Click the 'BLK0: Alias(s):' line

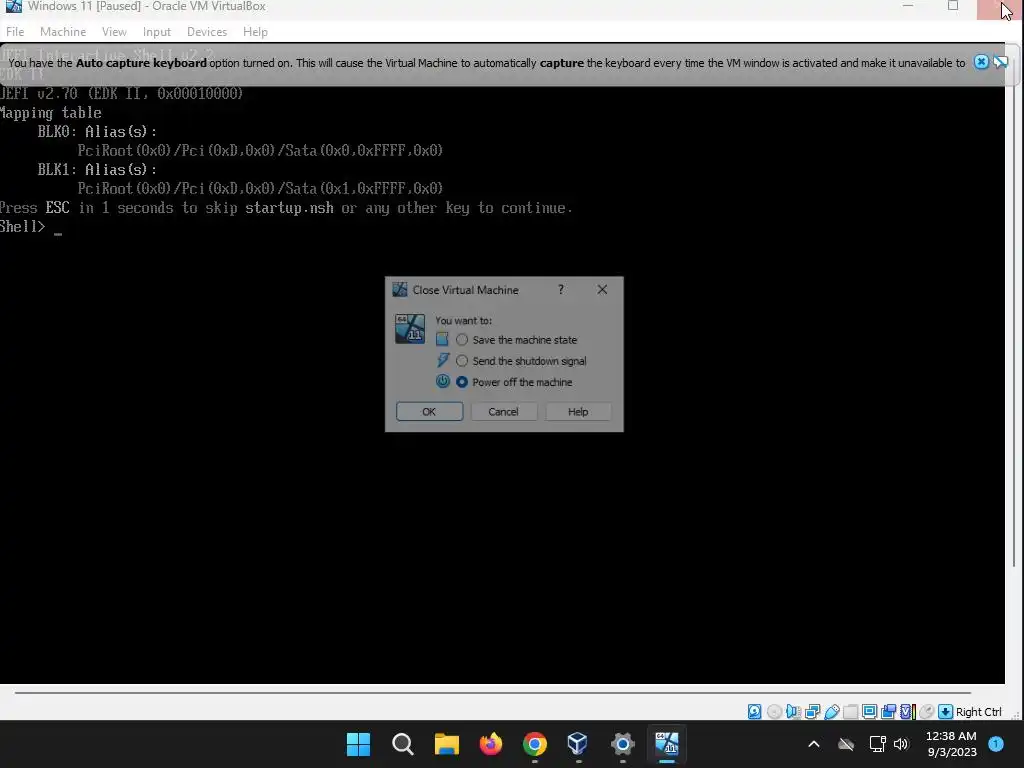pos(97,132)
